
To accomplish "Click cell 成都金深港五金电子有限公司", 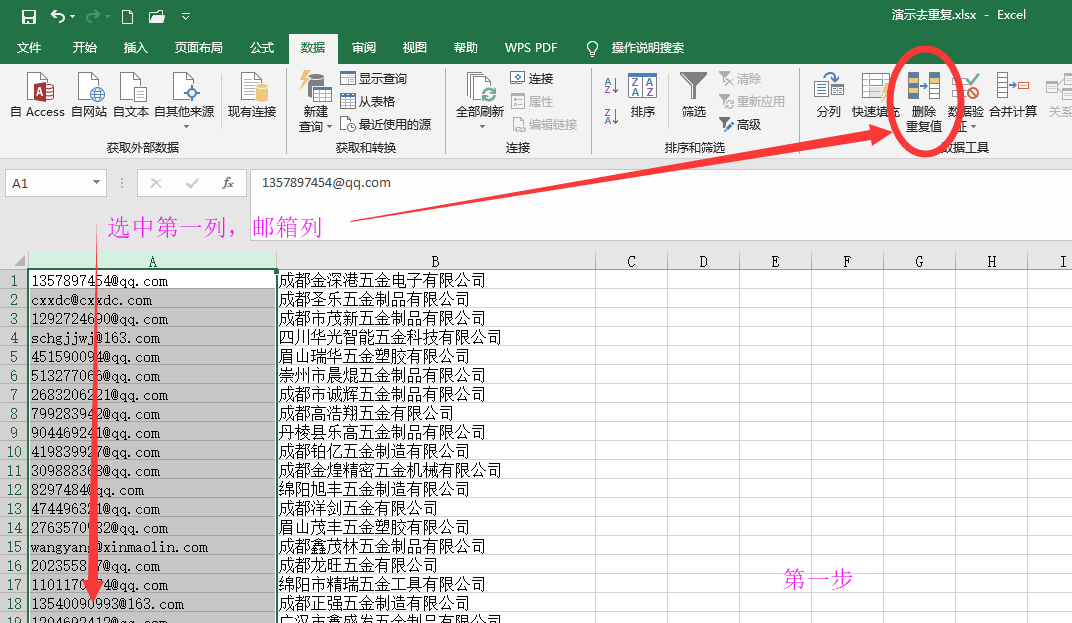I will (x=436, y=280).
